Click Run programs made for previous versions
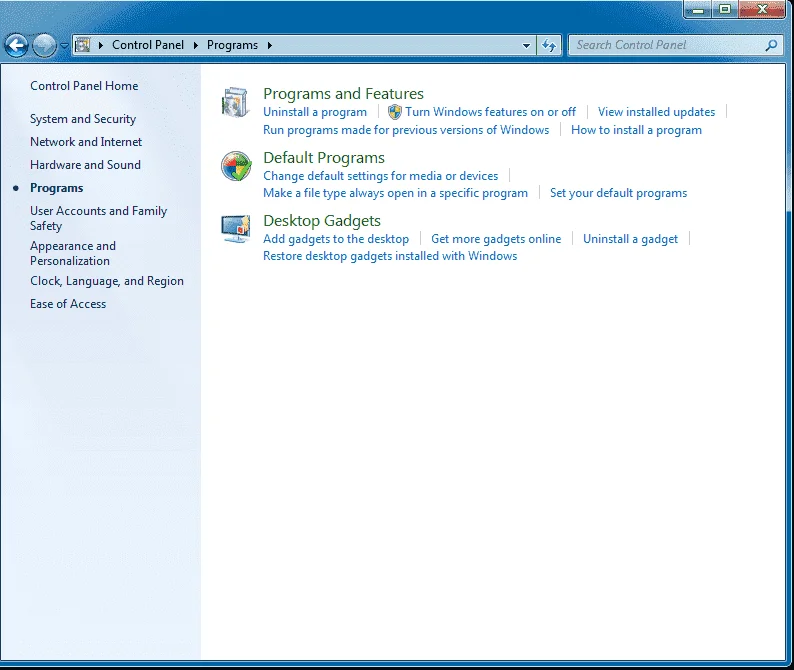 point(406,130)
